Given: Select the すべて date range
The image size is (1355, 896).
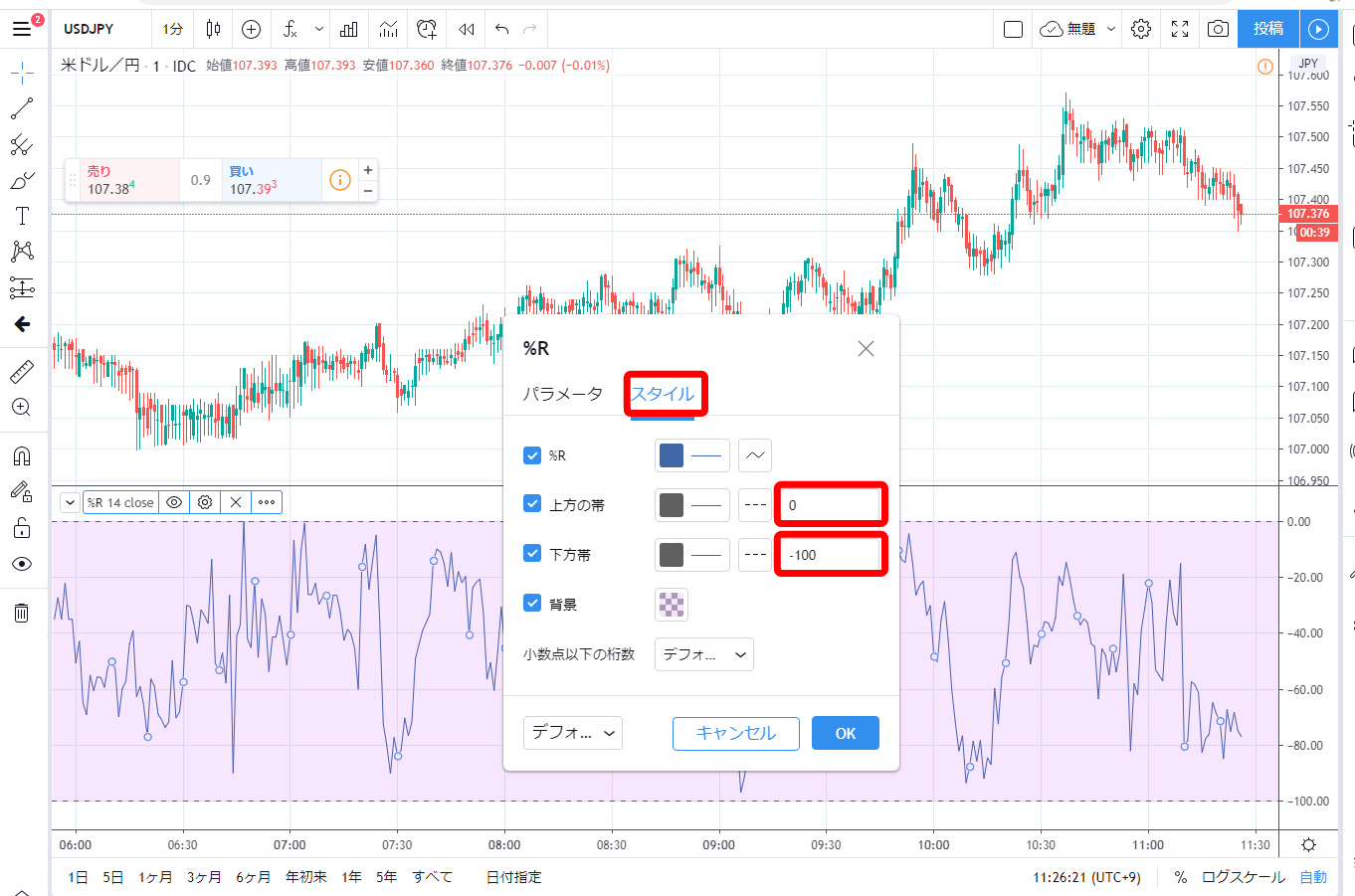Looking at the screenshot, I should pos(433,877).
